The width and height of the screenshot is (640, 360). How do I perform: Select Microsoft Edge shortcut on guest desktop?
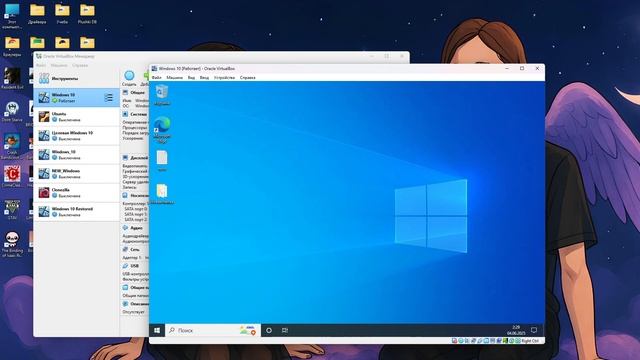(x=162, y=129)
